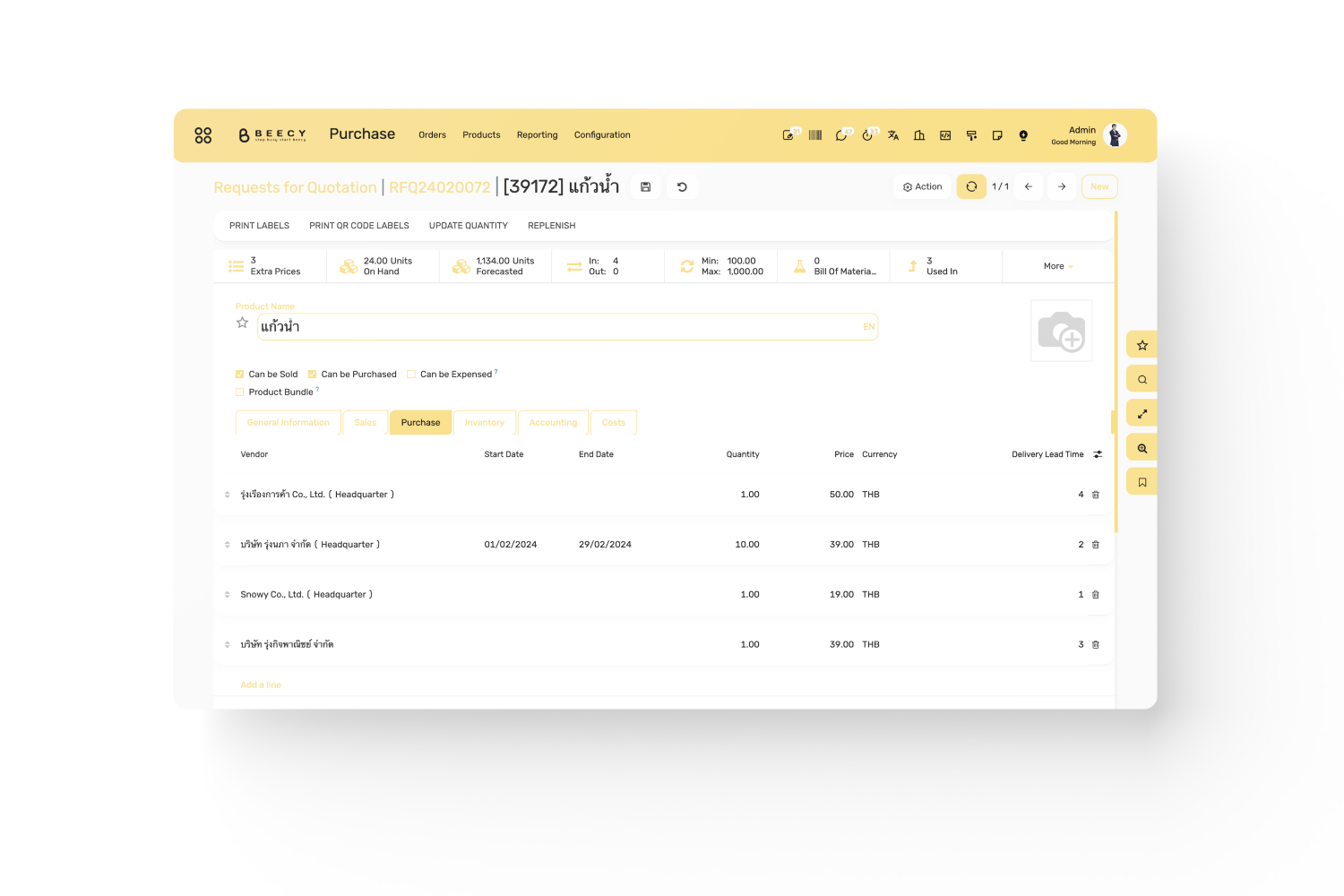Delete the รุ่งเรืองการค้า Co., Ltd. vendor line

point(1096,495)
